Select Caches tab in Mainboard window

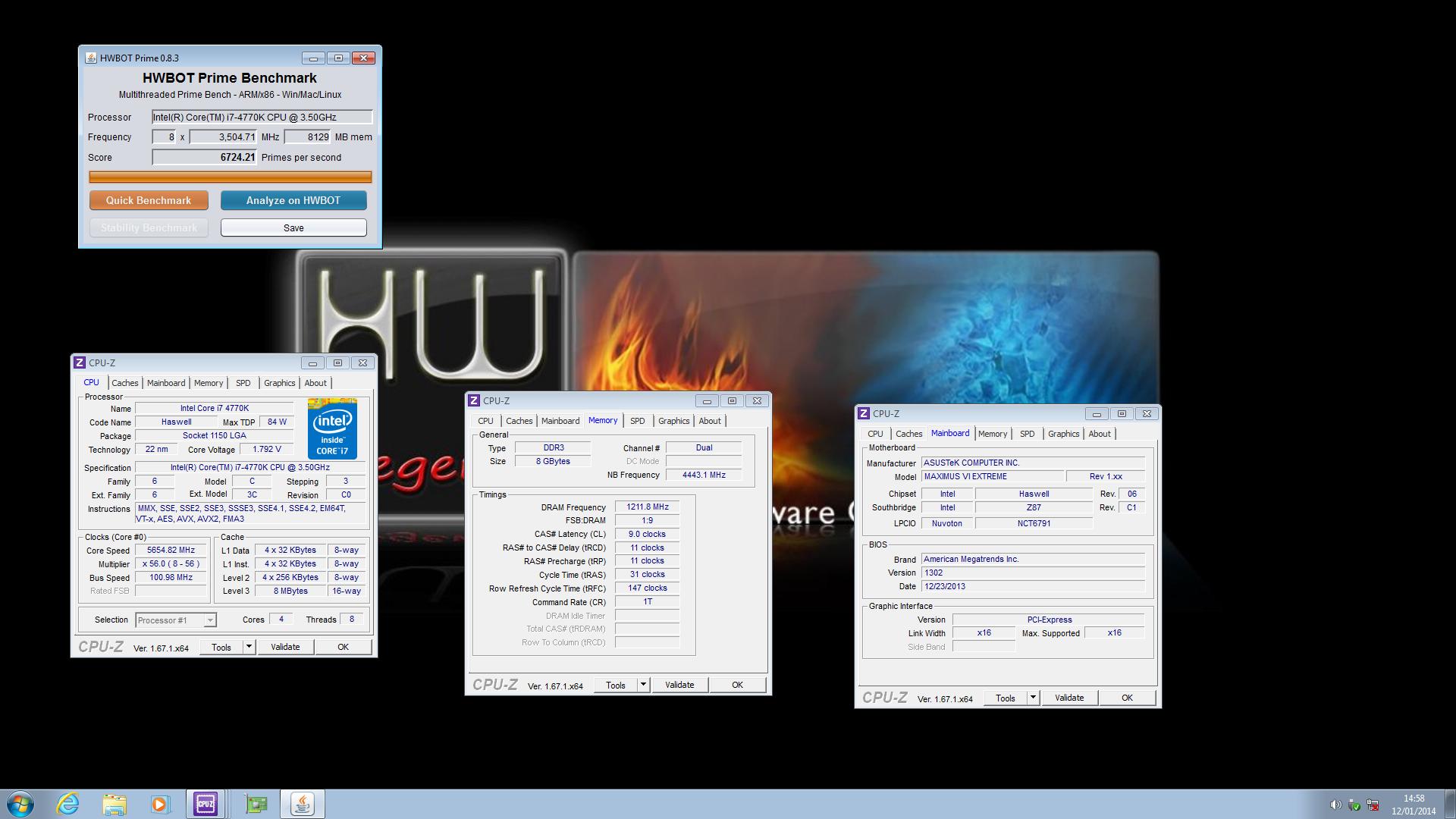click(908, 434)
